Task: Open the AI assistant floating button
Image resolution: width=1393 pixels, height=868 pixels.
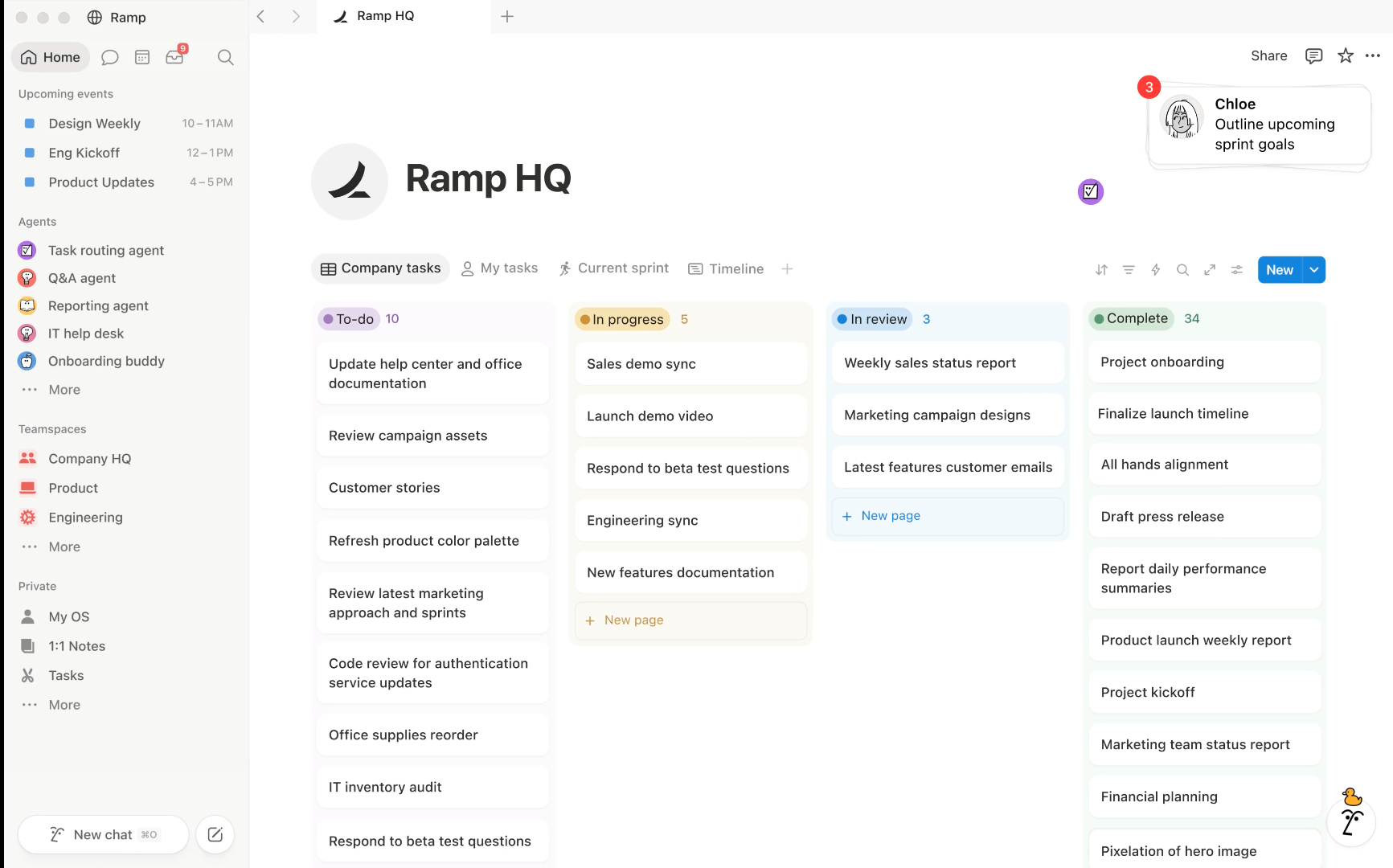Action: pos(1352,820)
